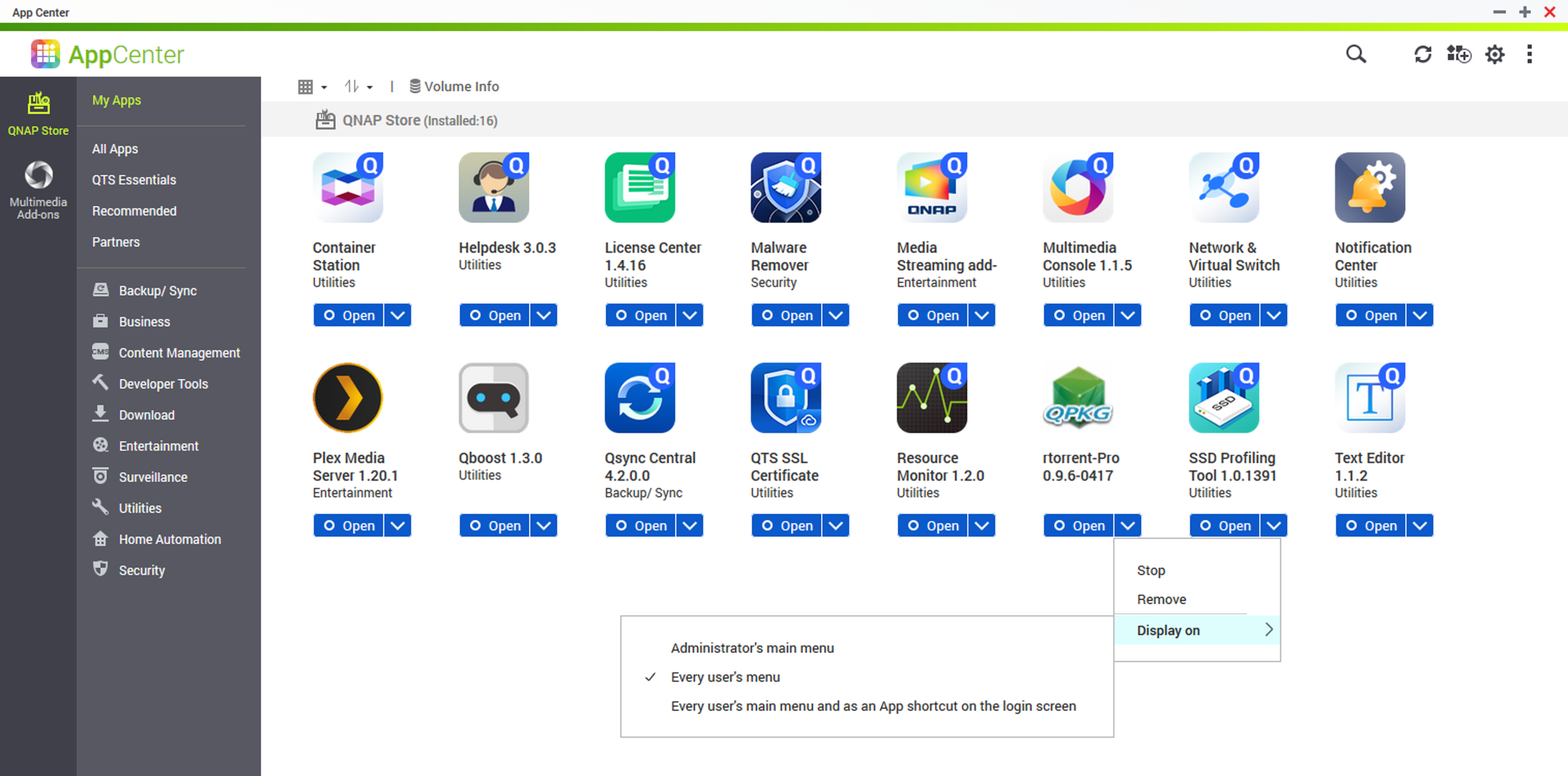Click the Volume Info icon
This screenshot has height=776, width=1568.
[x=415, y=86]
